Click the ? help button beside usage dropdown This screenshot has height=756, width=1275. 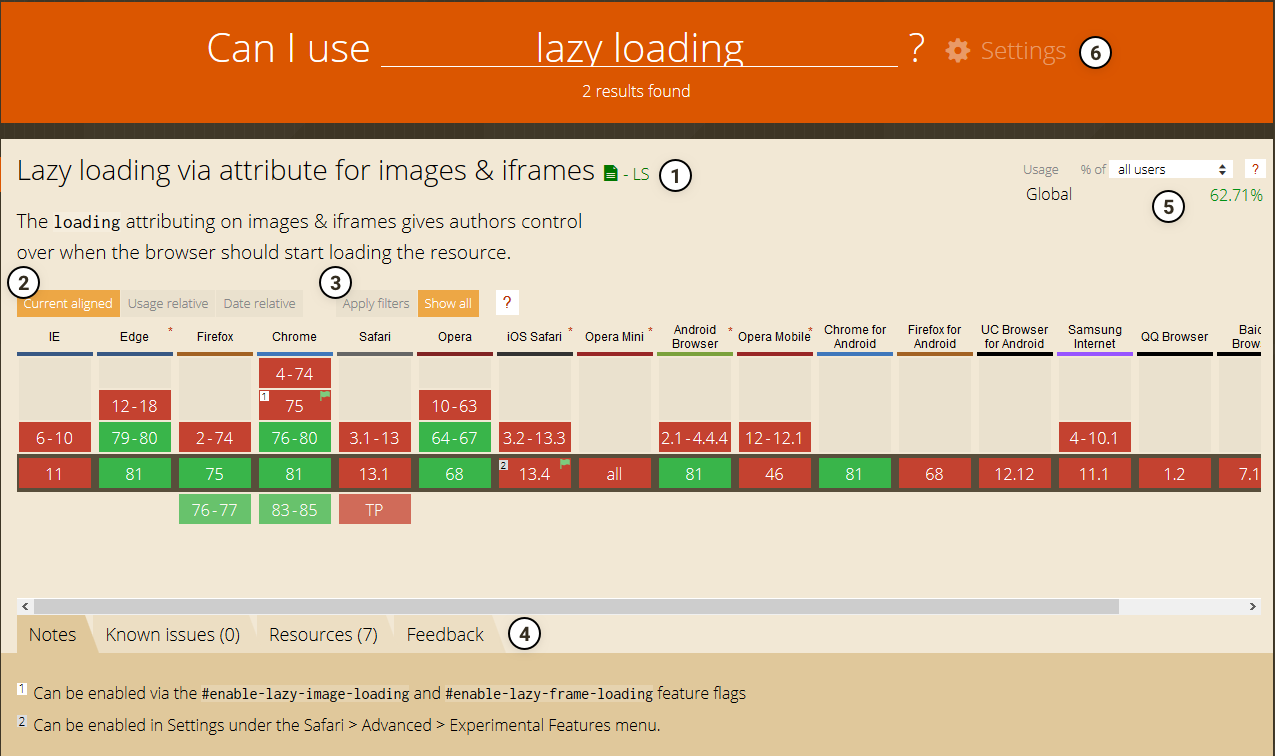(1253, 169)
